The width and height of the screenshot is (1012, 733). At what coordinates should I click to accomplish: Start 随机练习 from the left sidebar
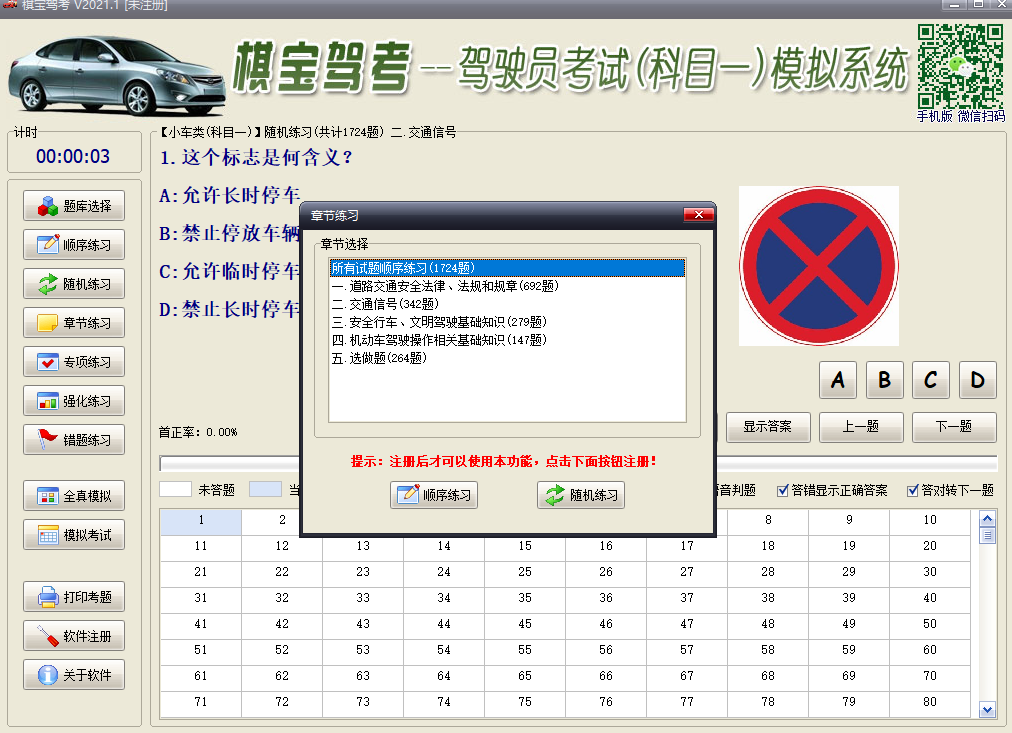[75, 284]
